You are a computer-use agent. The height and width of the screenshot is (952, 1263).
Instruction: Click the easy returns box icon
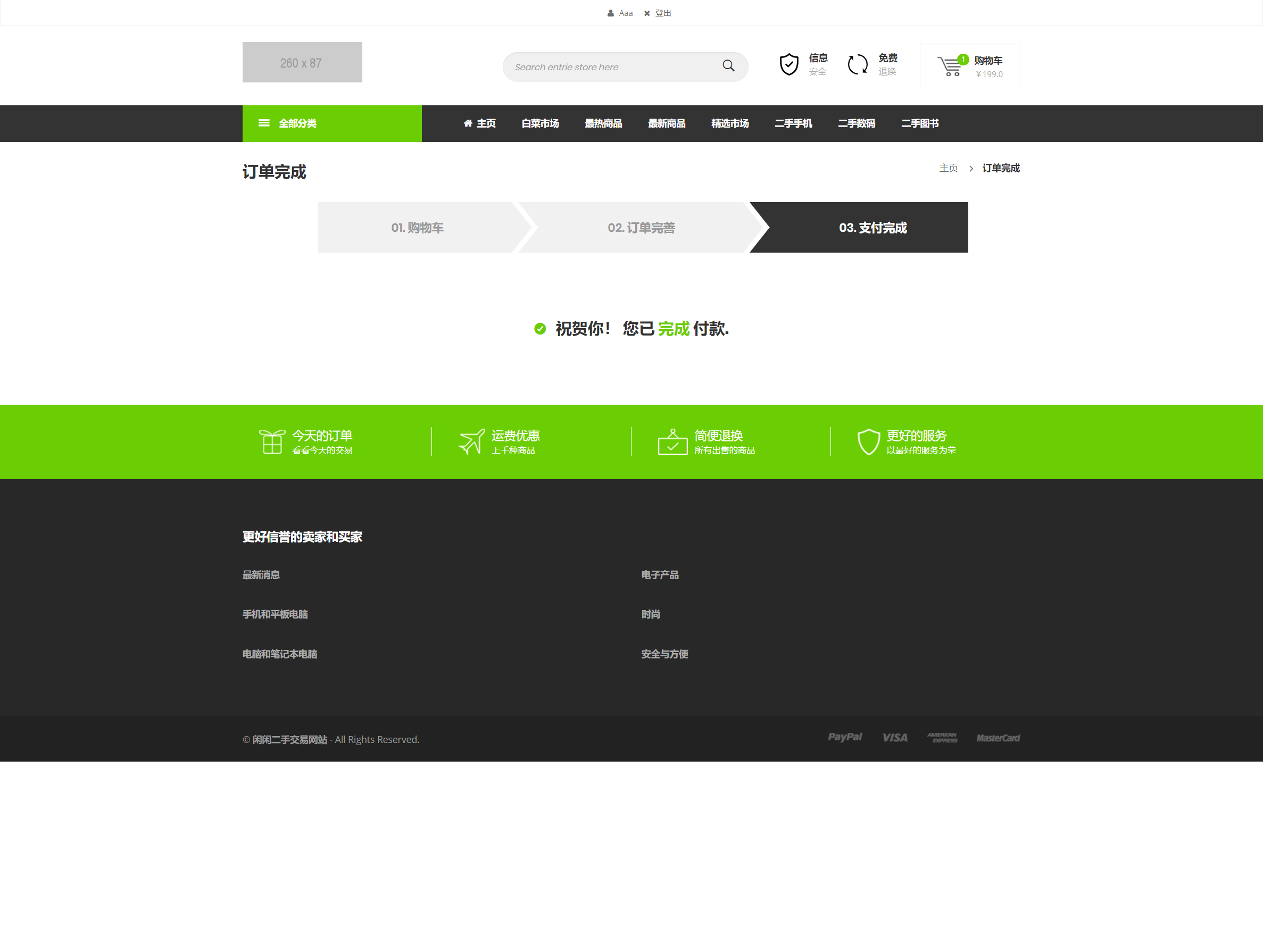point(672,442)
